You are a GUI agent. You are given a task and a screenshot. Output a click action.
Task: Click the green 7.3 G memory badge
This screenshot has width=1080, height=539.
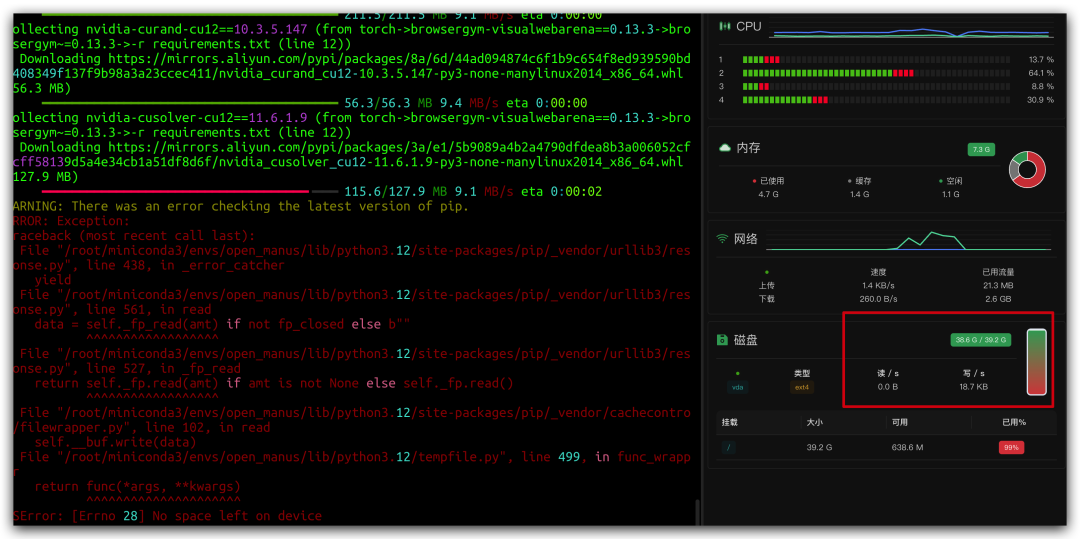coord(980,149)
